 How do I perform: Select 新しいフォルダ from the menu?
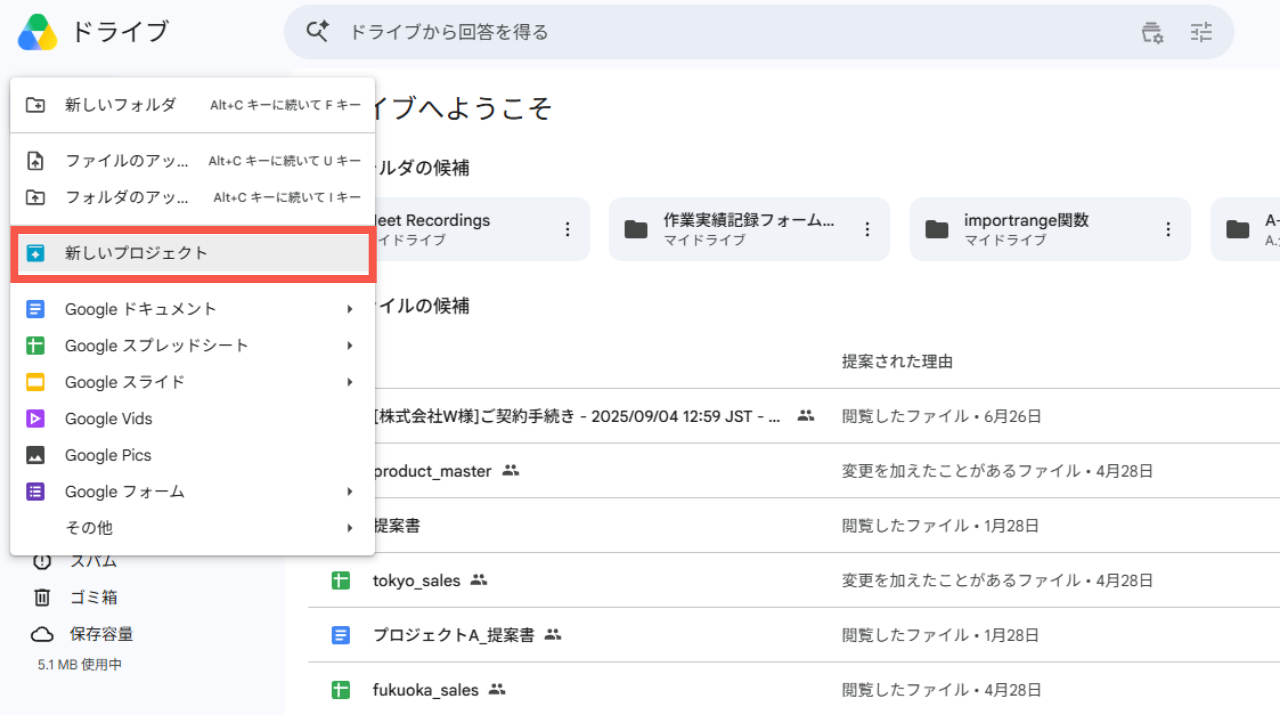[193, 105]
